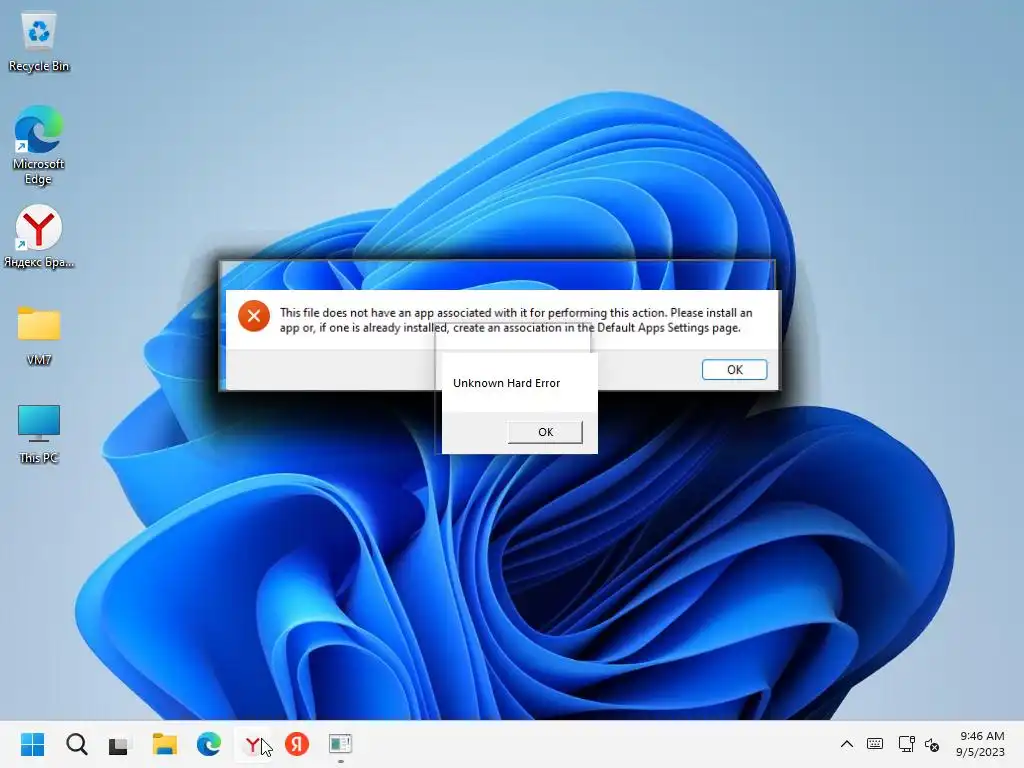Open the Windows Start menu
This screenshot has height=768, width=1024.
(x=32, y=744)
